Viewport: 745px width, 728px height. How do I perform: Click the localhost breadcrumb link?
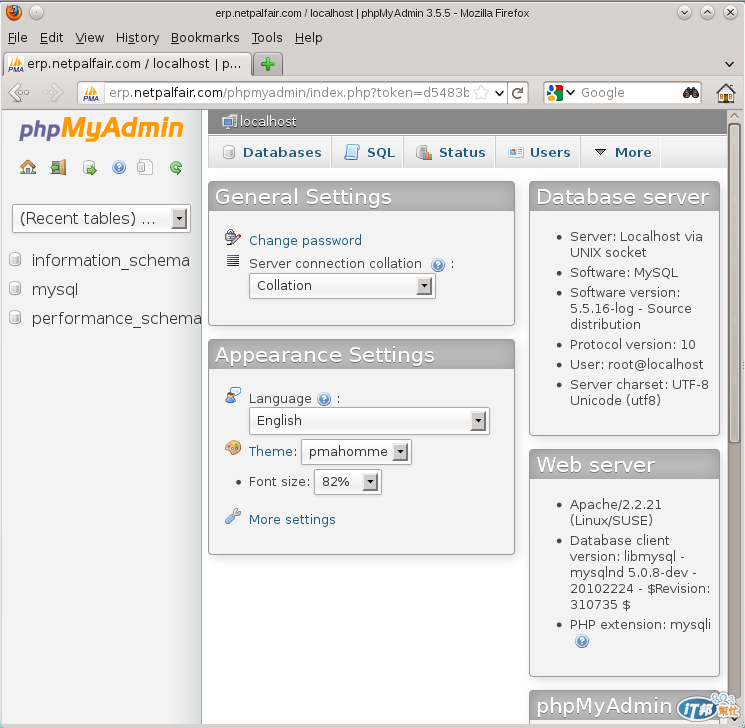pos(268,122)
